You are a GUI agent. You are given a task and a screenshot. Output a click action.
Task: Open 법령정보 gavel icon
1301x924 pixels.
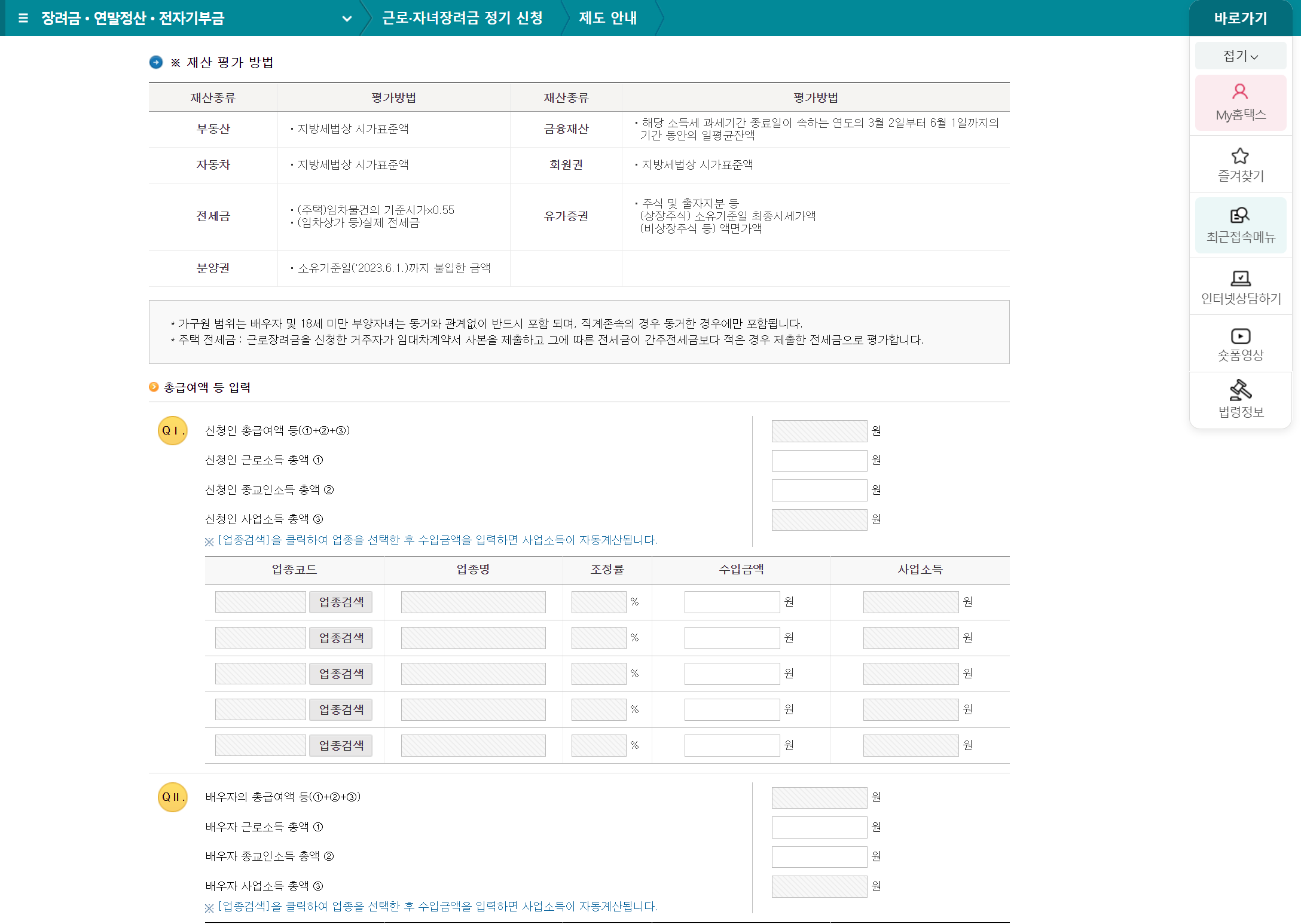[1240, 390]
